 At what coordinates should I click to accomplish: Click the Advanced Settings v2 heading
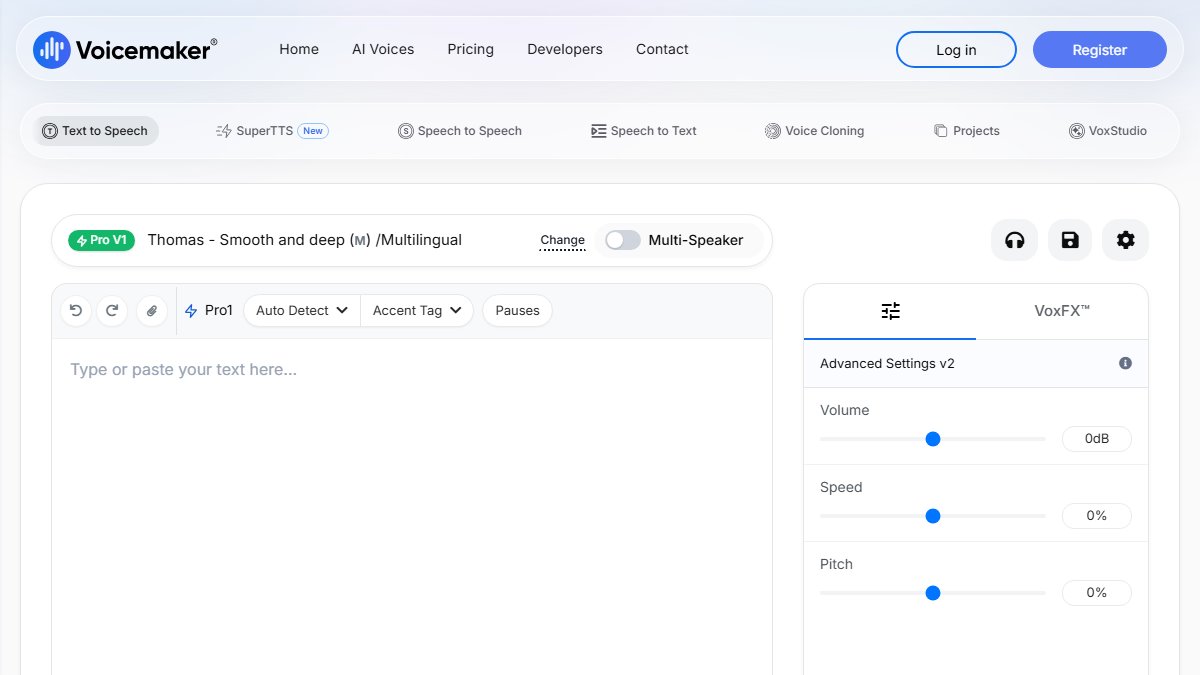coord(887,363)
